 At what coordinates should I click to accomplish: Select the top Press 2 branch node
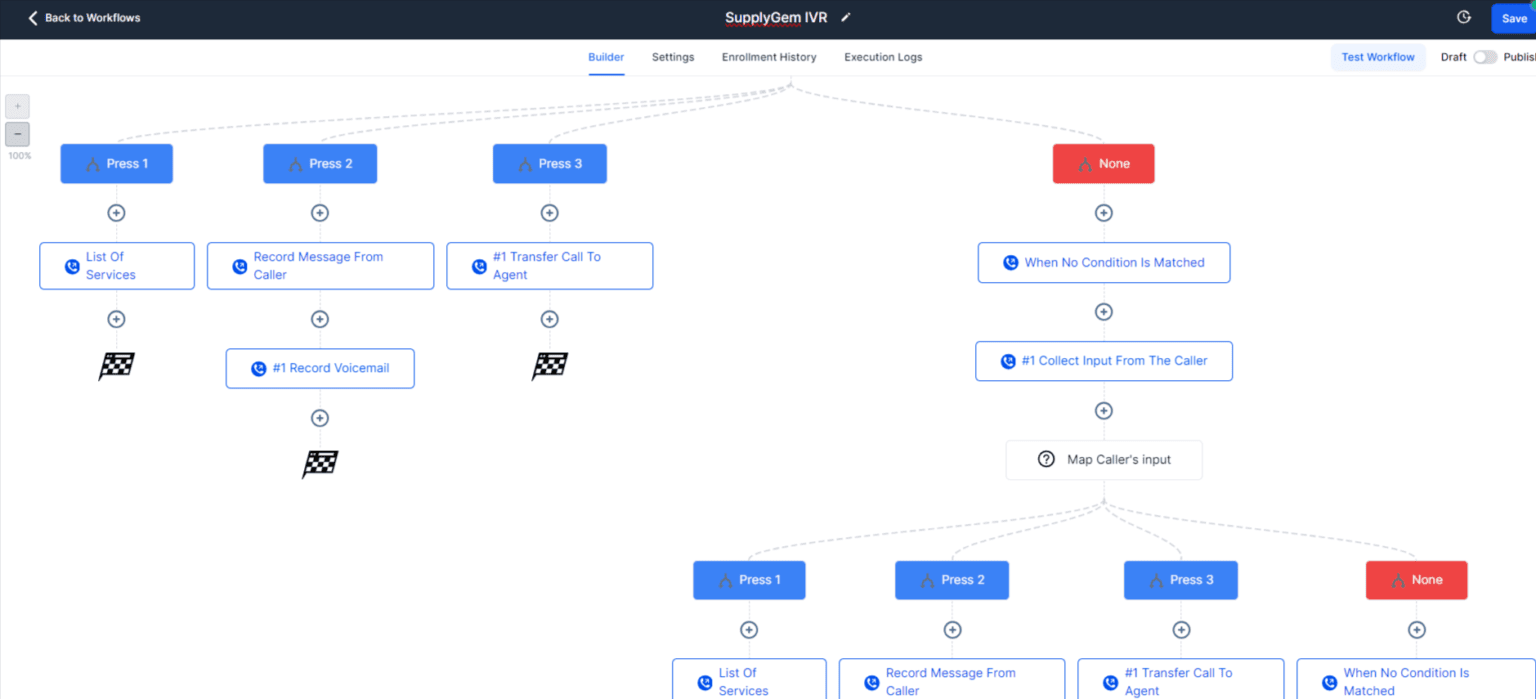(320, 164)
